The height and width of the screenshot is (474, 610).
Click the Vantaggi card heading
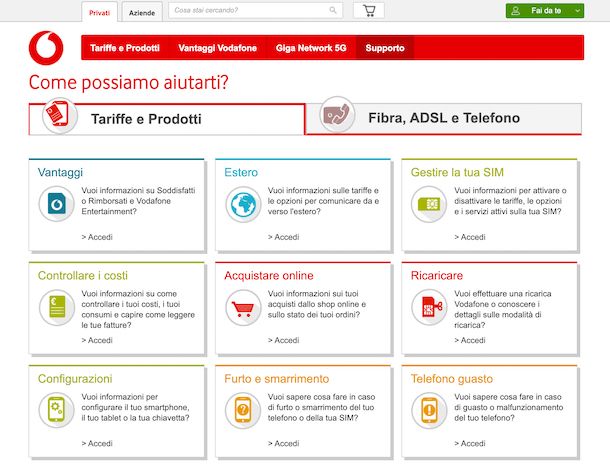(60, 172)
